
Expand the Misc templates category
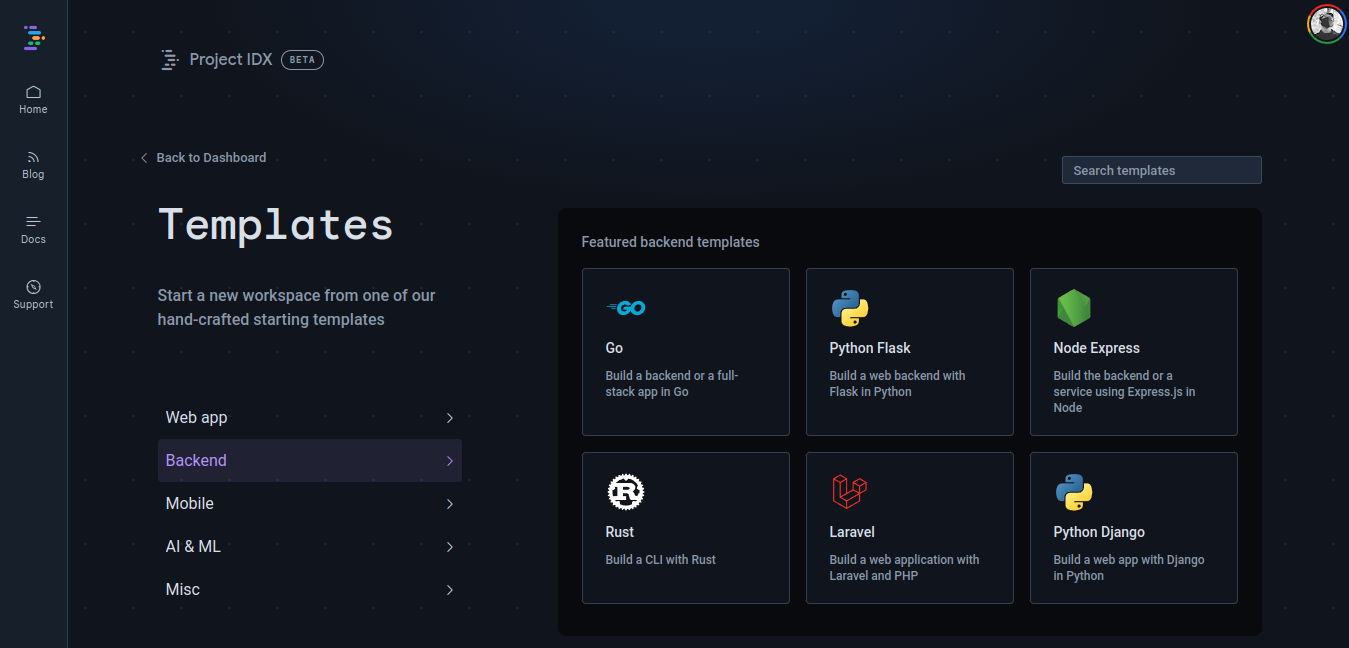pos(309,589)
